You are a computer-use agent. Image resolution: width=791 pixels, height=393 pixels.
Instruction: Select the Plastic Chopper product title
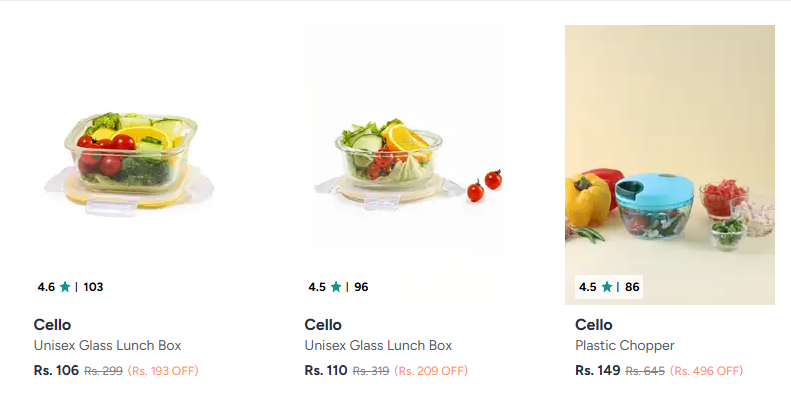tap(625, 346)
